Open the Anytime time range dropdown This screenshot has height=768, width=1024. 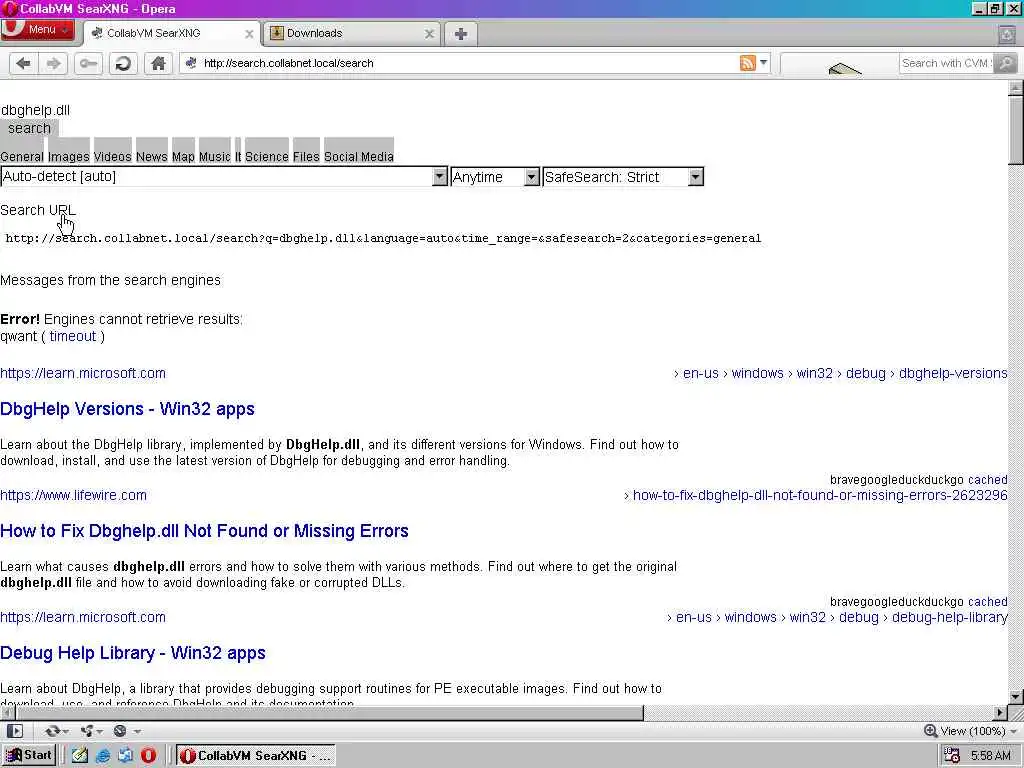[x=495, y=177]
